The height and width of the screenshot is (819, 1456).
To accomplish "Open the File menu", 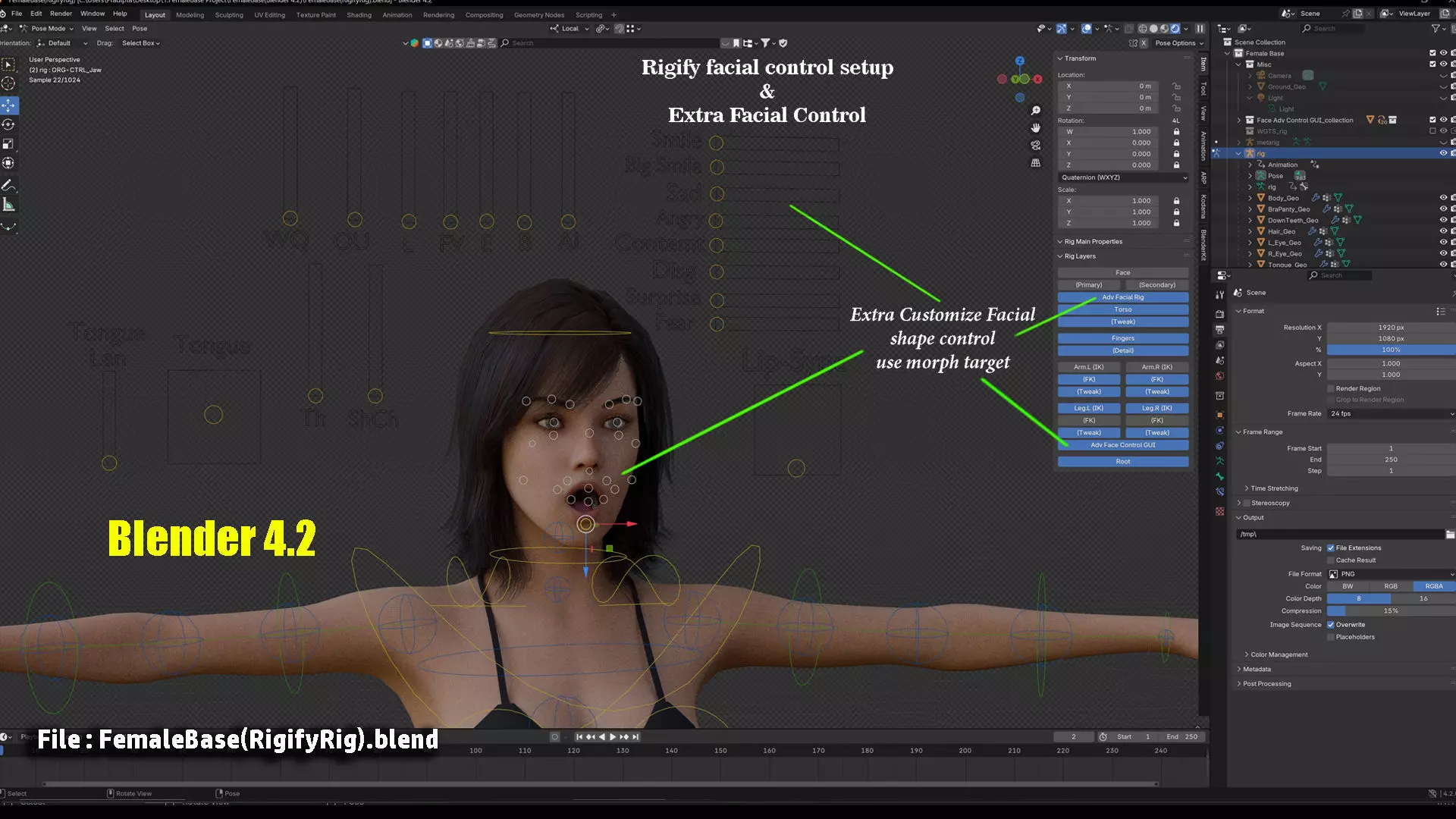I will coord(17,14).
